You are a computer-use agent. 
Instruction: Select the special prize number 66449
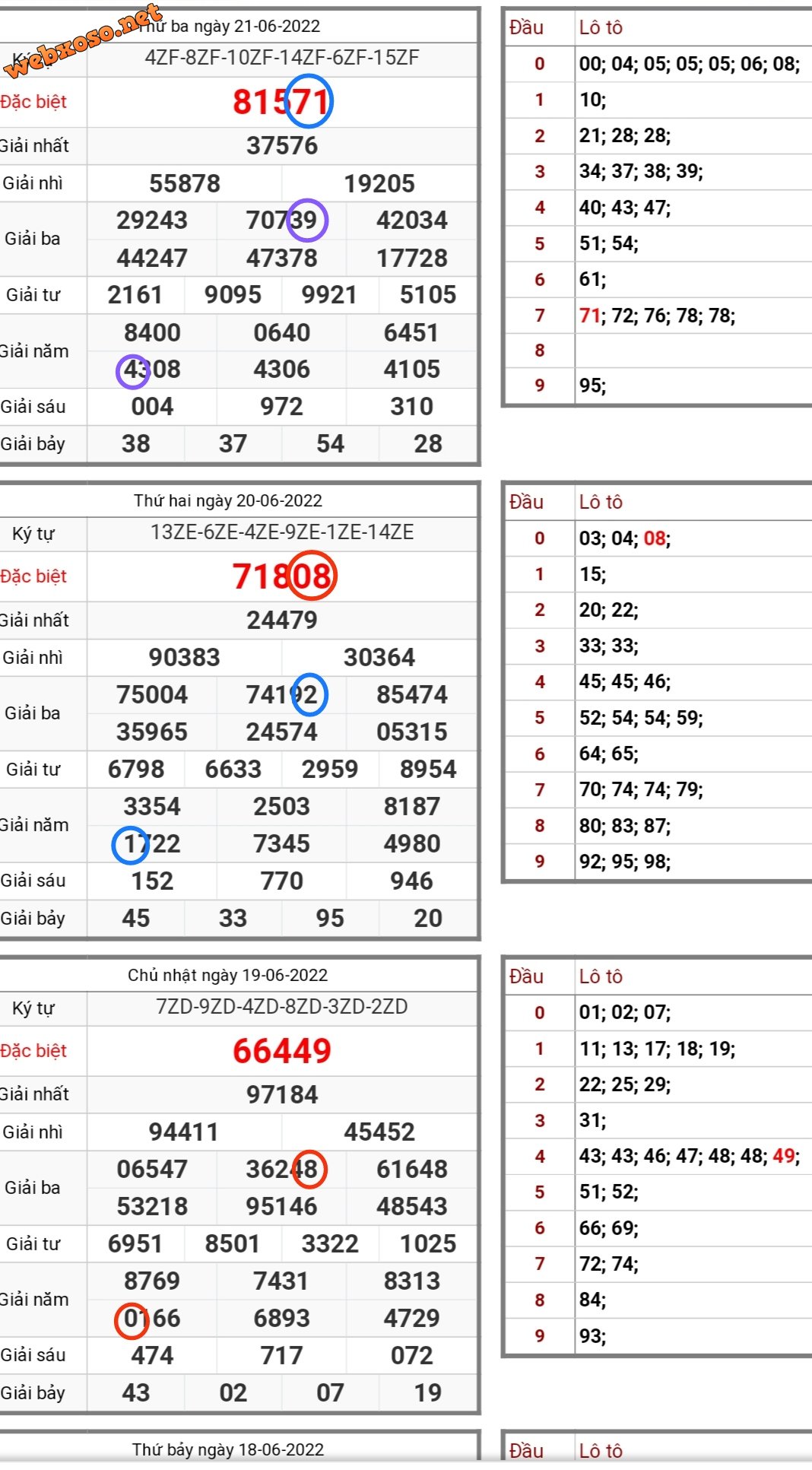point(282,1050)
